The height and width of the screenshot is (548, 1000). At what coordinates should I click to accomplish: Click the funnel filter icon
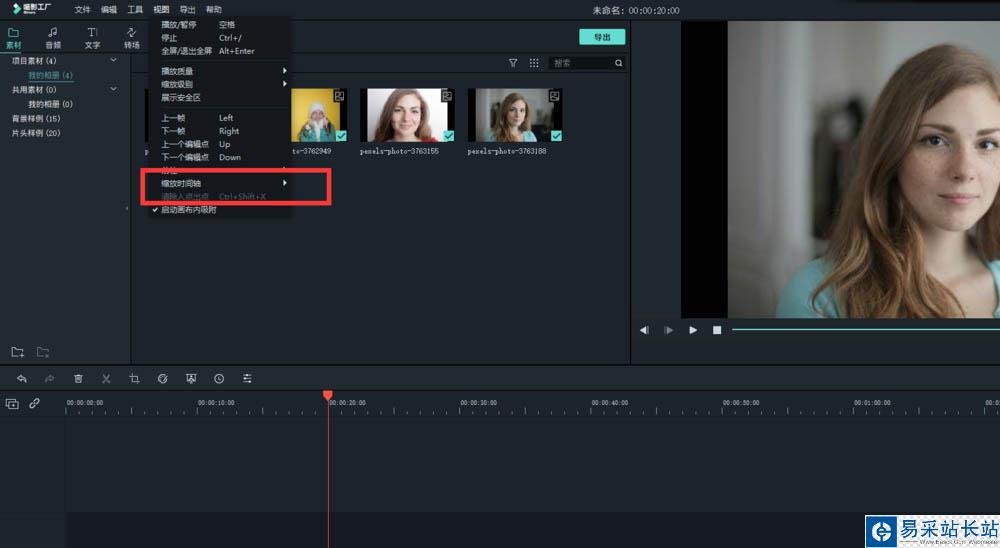coord(513,63)
